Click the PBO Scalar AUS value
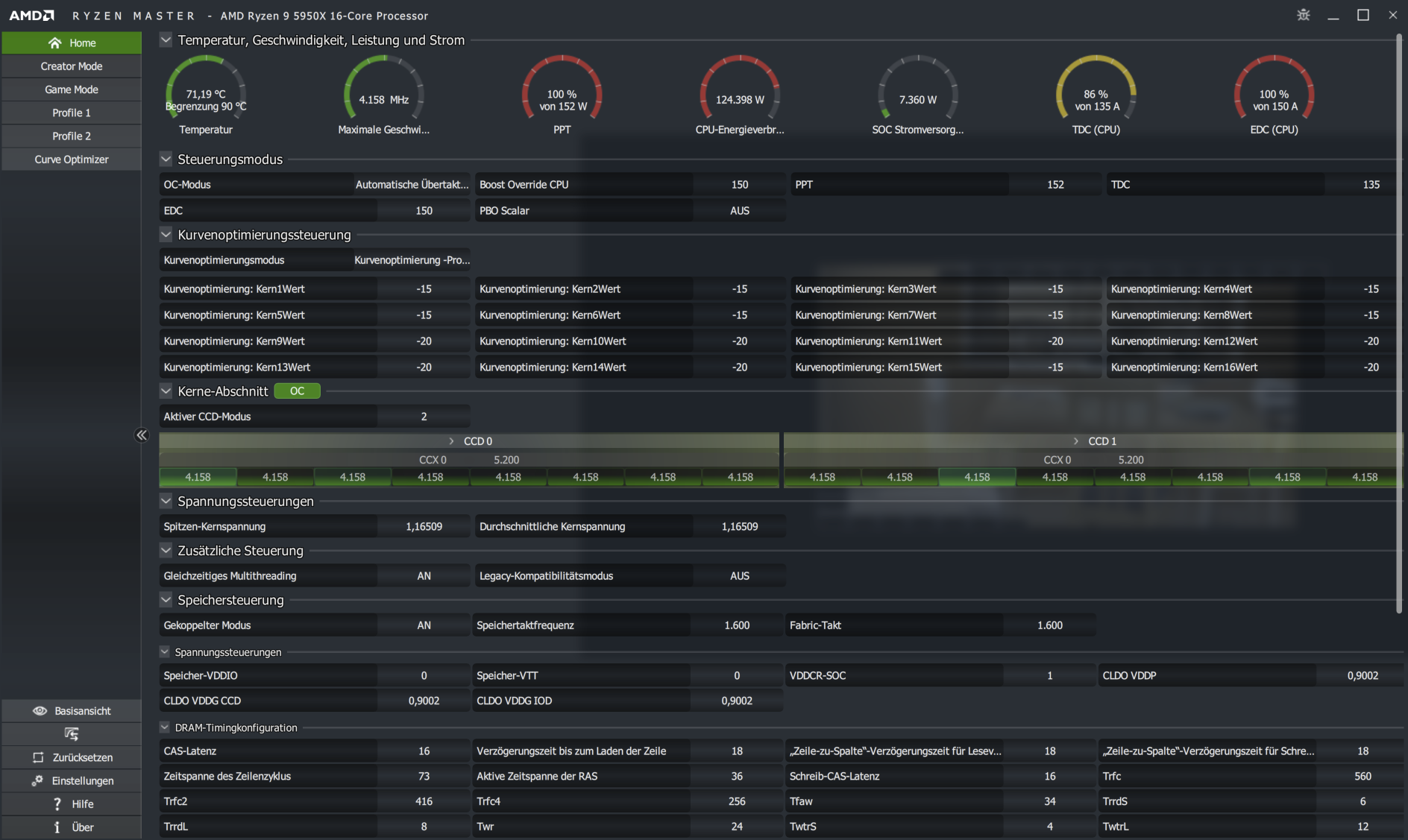 click(739, 211)
